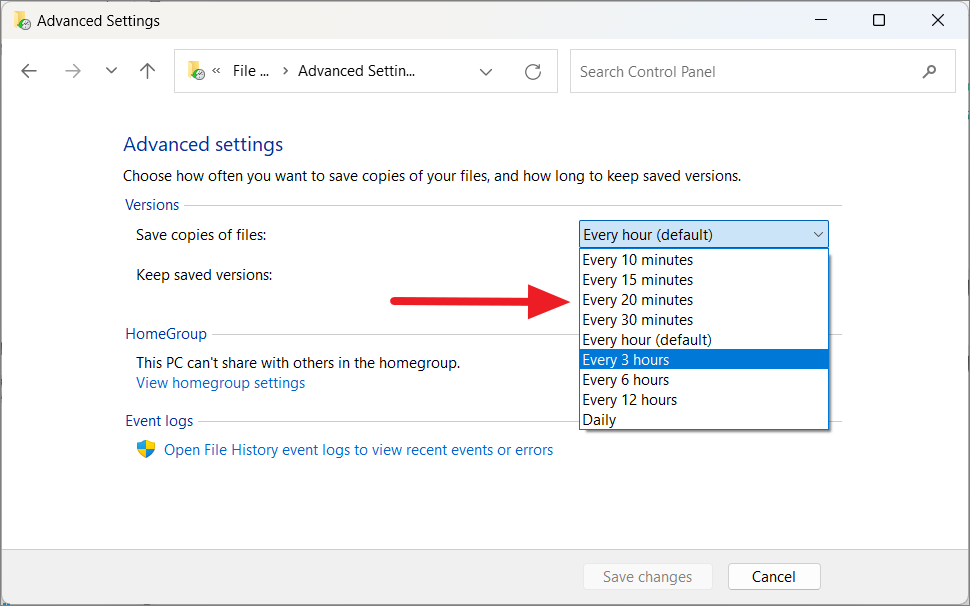Image resolution: width=970 pixels, height=606 pixels.
Task: Click the Cancel button
Action: (774, 576)
